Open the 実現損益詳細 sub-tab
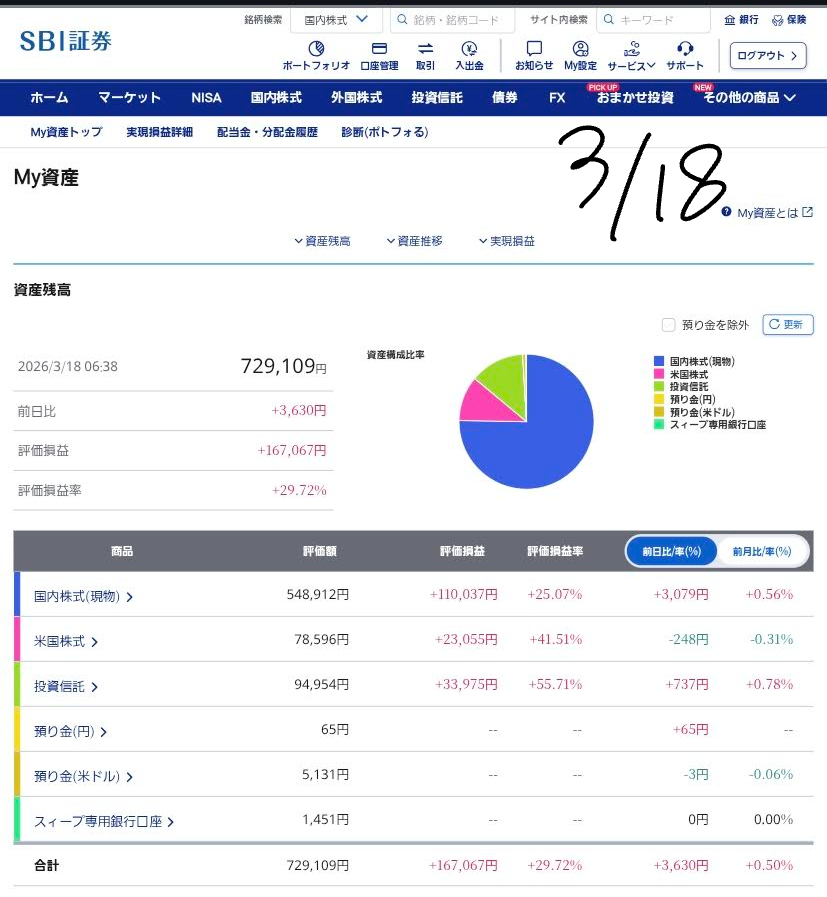Screen dimensions: 827x897 pos(159,132)
